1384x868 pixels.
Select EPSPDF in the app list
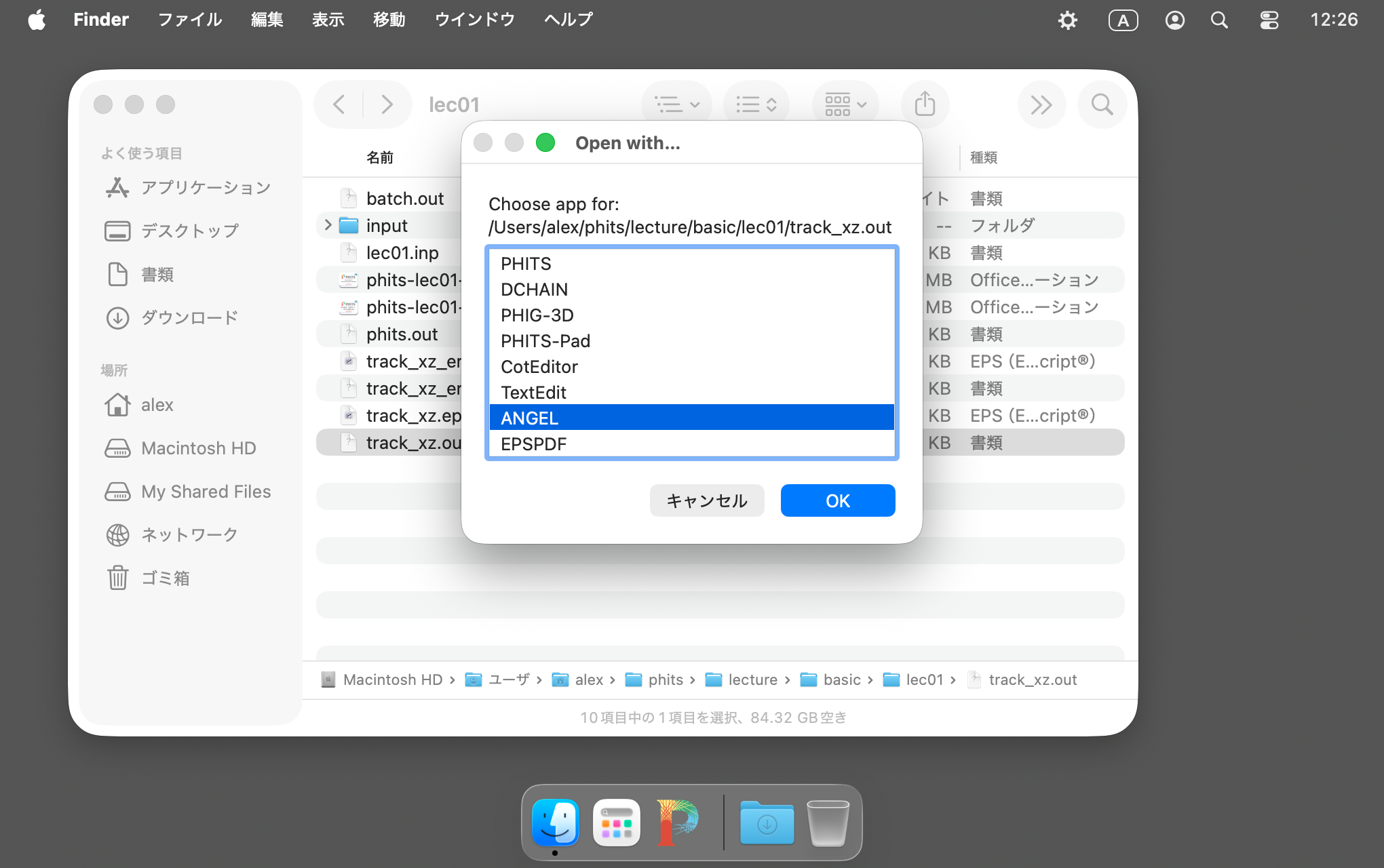click(x=533, y=444)
